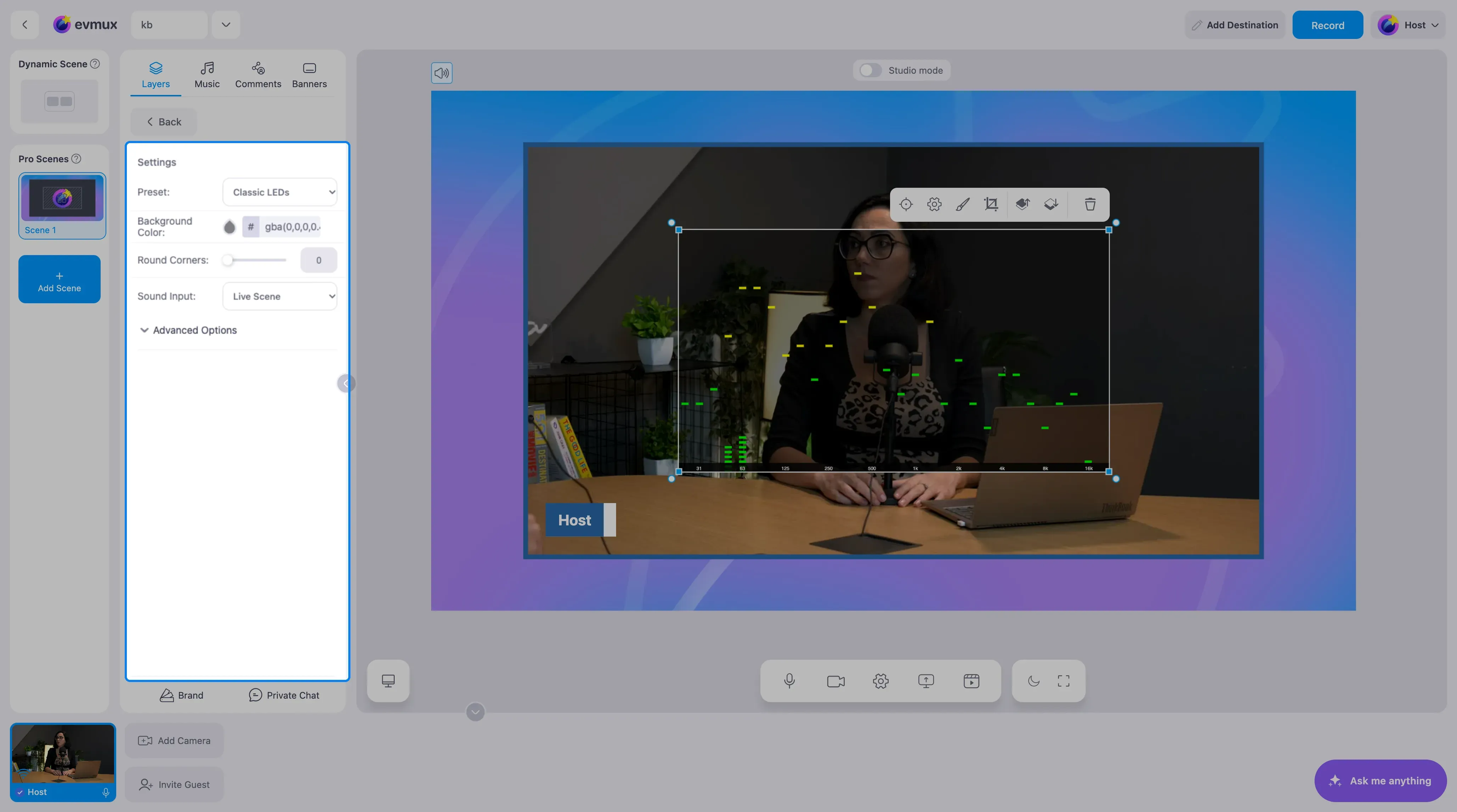Image resolution: width=1457 pixels, height=812 pixels.
Task: Open the Background Color swatch picker
Action: coord(229,227)
